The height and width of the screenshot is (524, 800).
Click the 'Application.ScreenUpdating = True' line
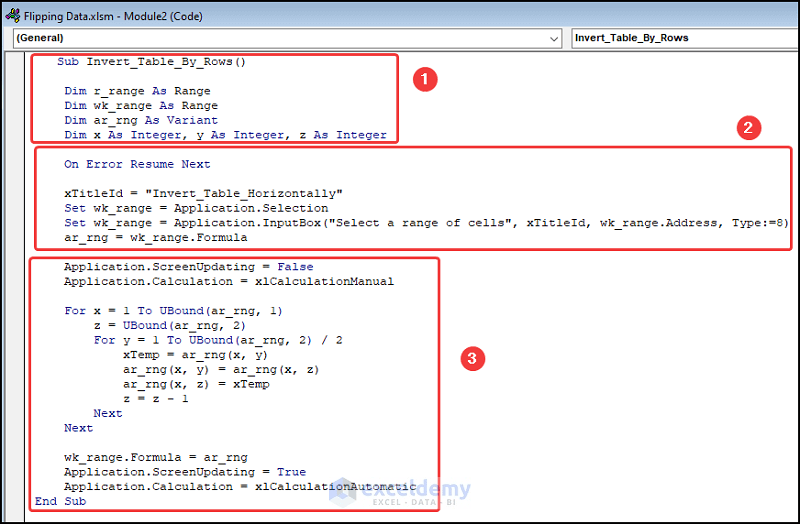185,472
